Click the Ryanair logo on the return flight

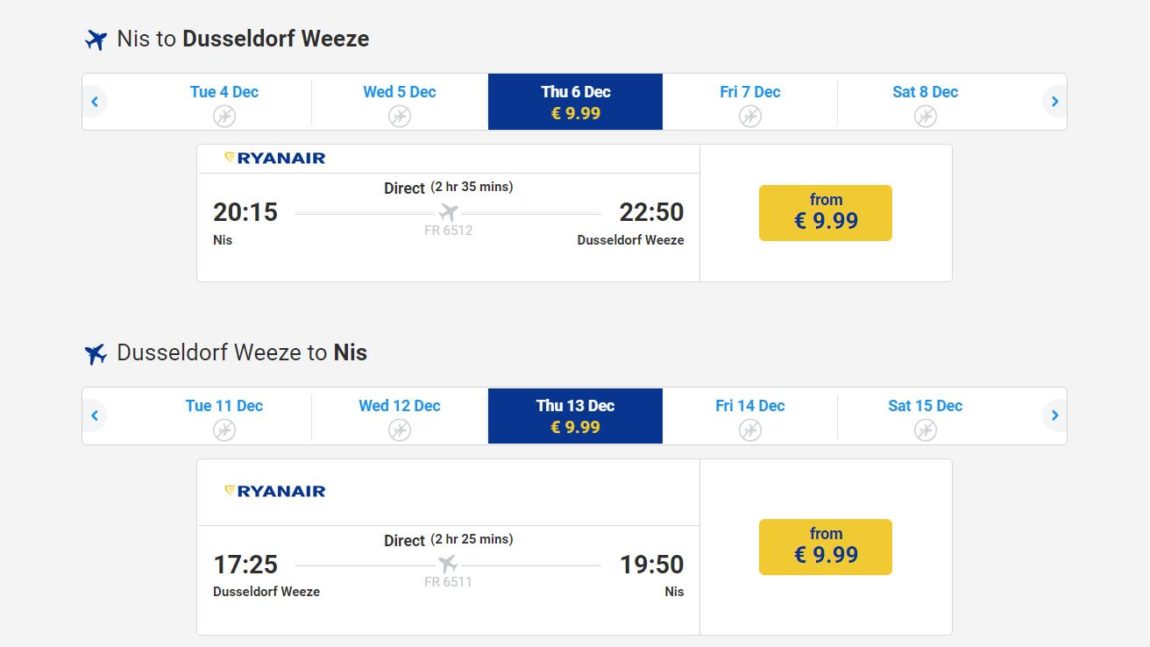(x=275, y=491)
